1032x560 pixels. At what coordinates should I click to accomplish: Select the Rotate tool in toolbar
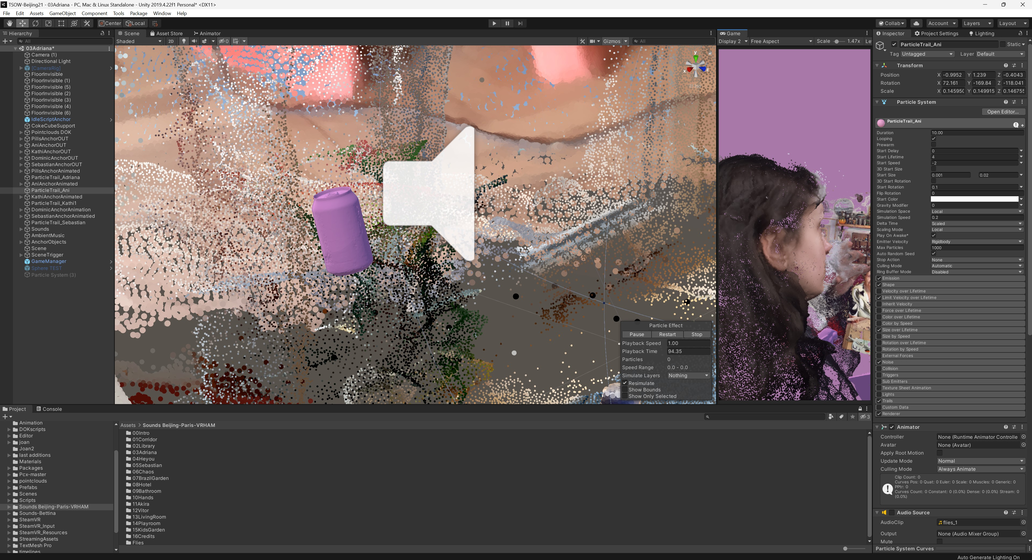(35, 23)
